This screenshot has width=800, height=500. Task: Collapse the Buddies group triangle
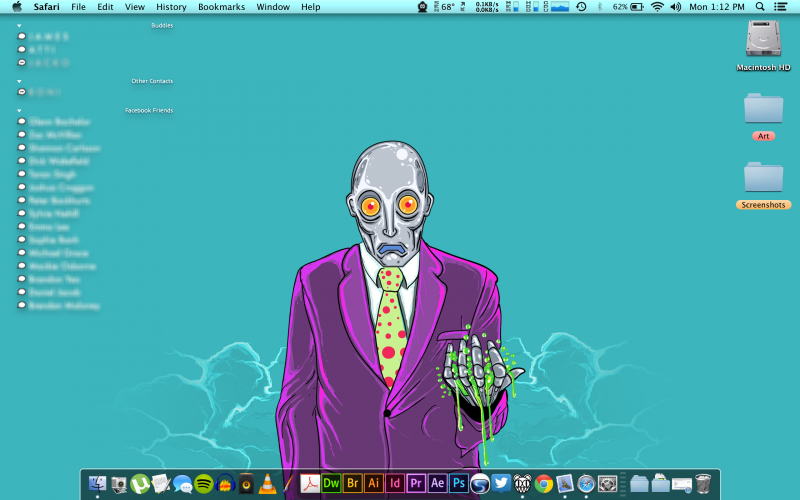point(19,26)
